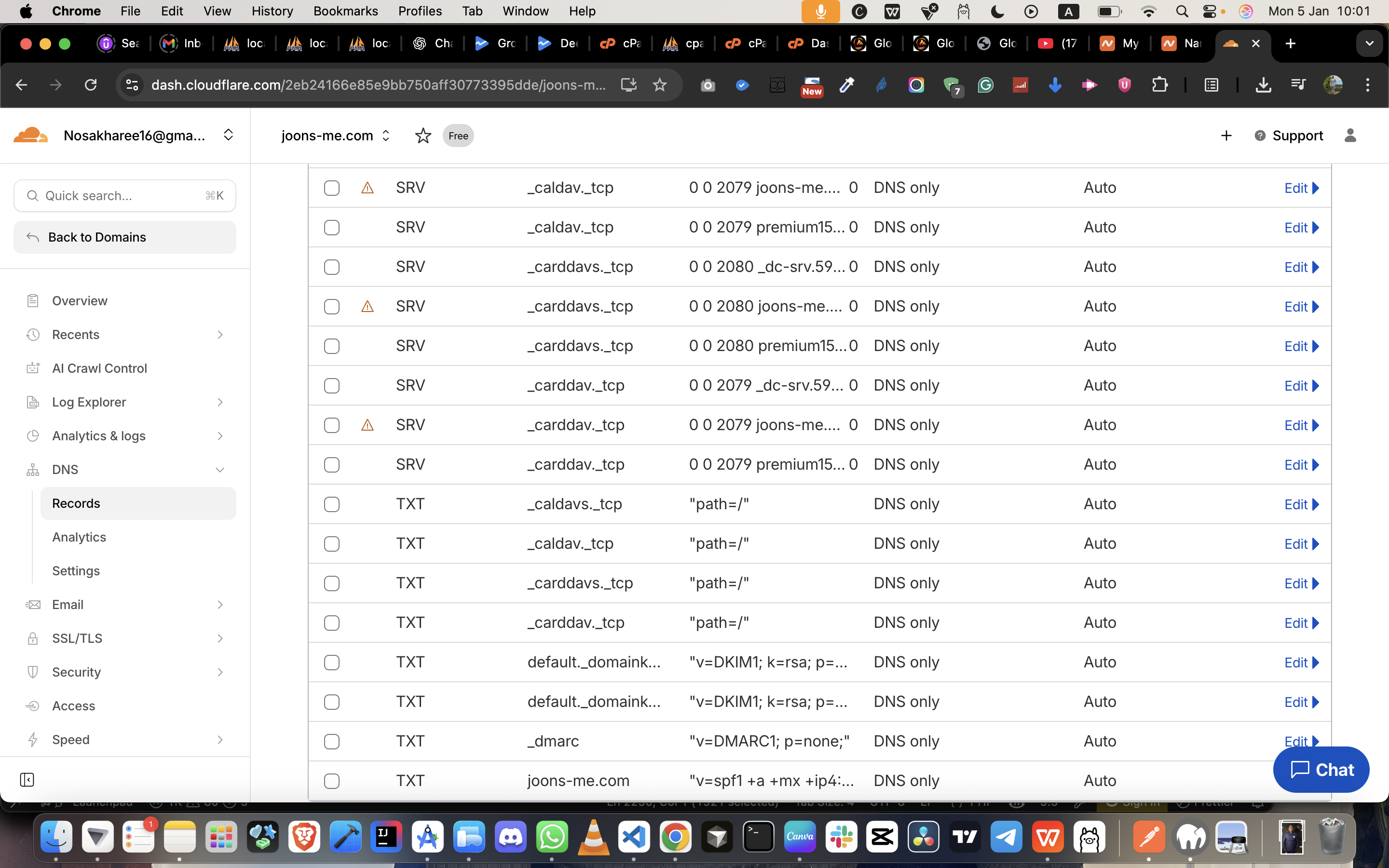Open the user profile icon
The height and width of the screenshot is (868, 1389).
pyautogui.click(x=1350, y=136)
